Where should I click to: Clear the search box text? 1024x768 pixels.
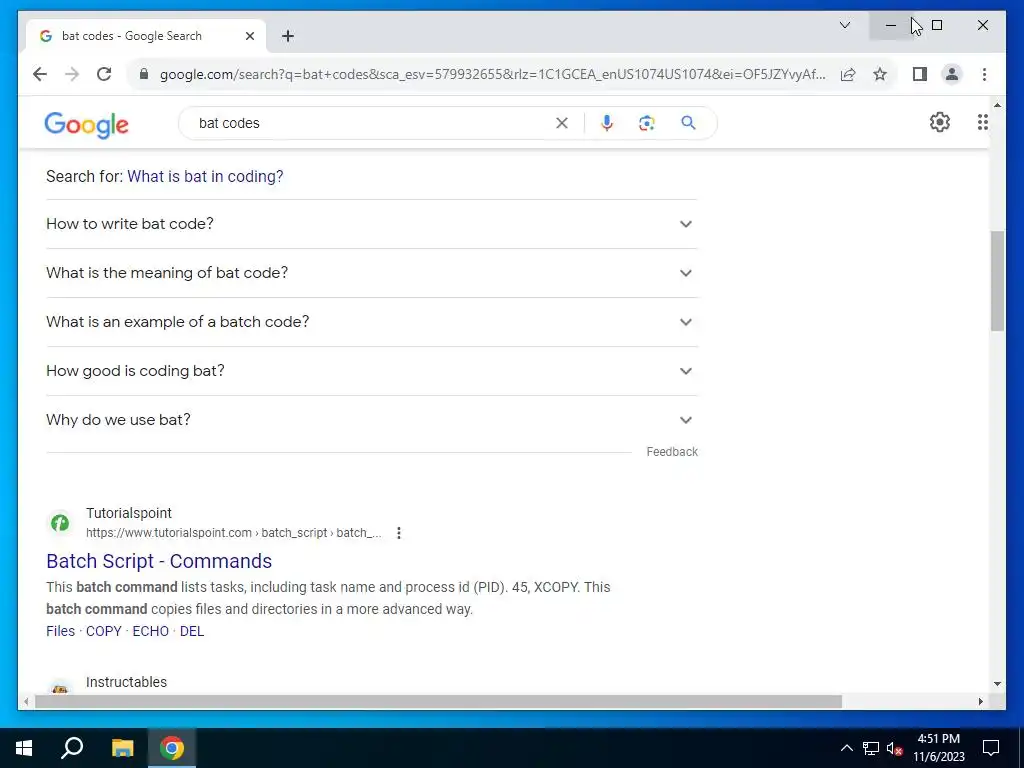(x=562, y=123)
